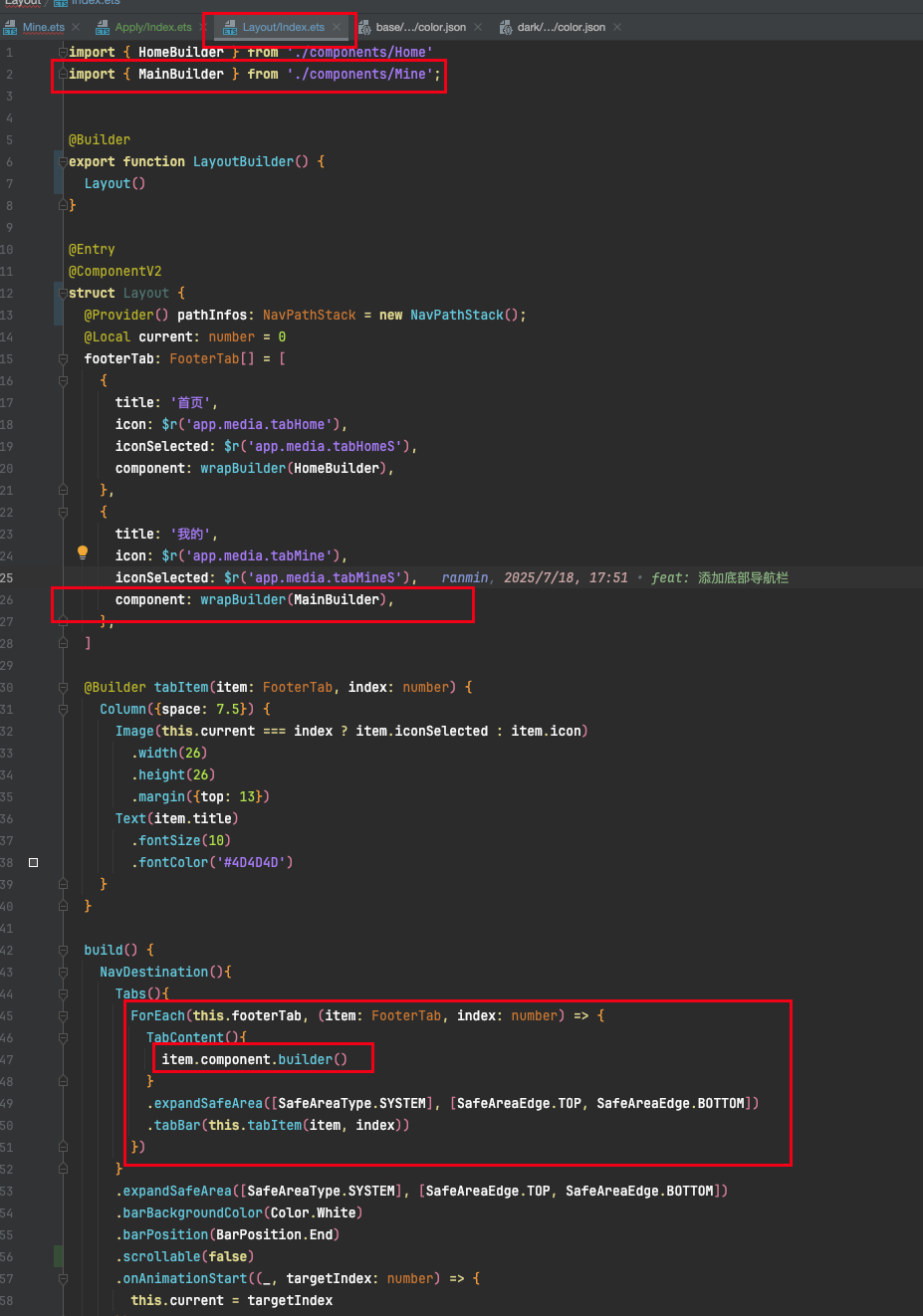Fold the Tabs() block
This screenshot has width=923, height=1316.
[x=63, y=993]
